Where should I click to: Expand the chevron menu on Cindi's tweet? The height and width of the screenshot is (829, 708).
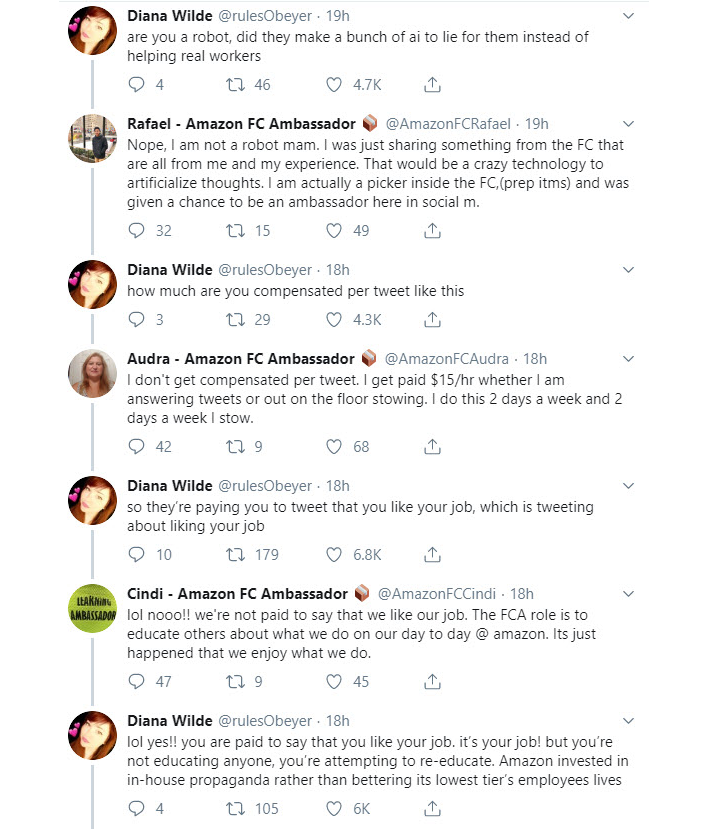(628, 594)
